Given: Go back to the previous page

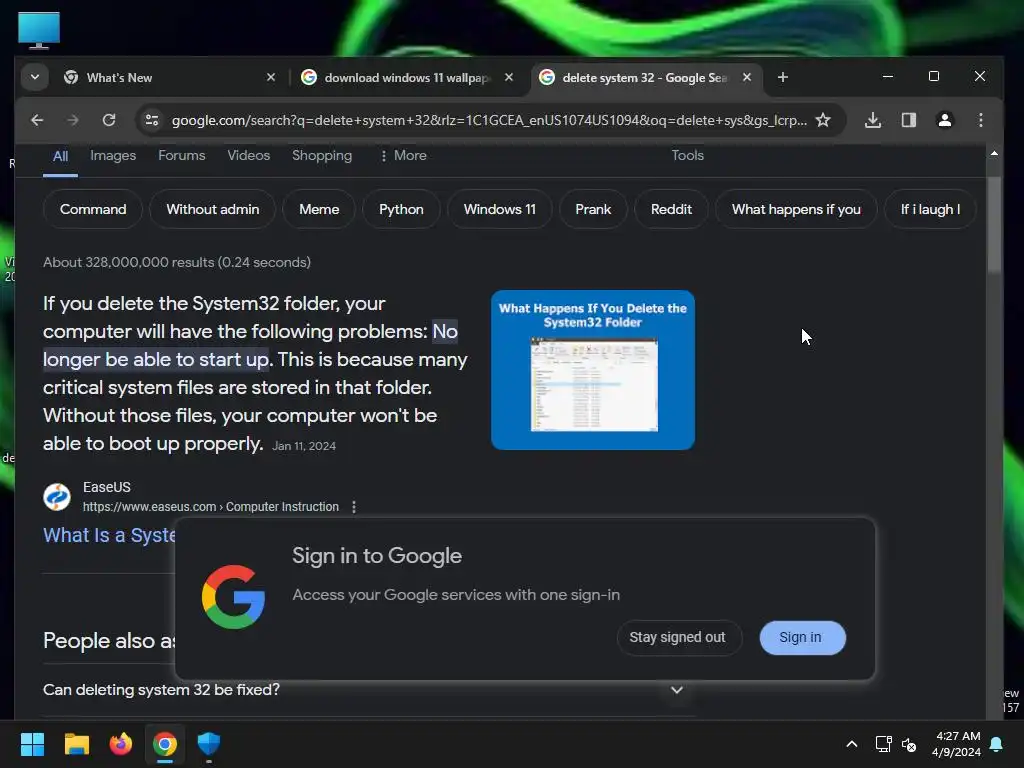Looking at the screenshot, I should click(x=37, y=120).
